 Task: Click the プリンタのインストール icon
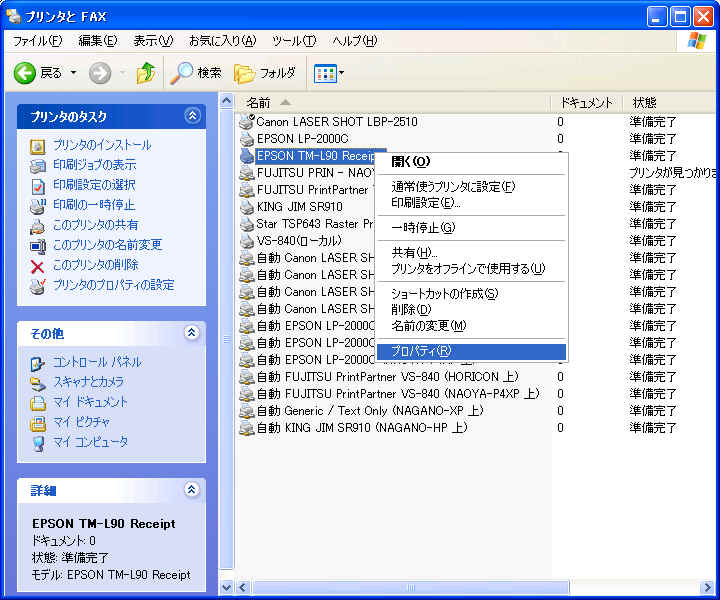coord(38,146)
